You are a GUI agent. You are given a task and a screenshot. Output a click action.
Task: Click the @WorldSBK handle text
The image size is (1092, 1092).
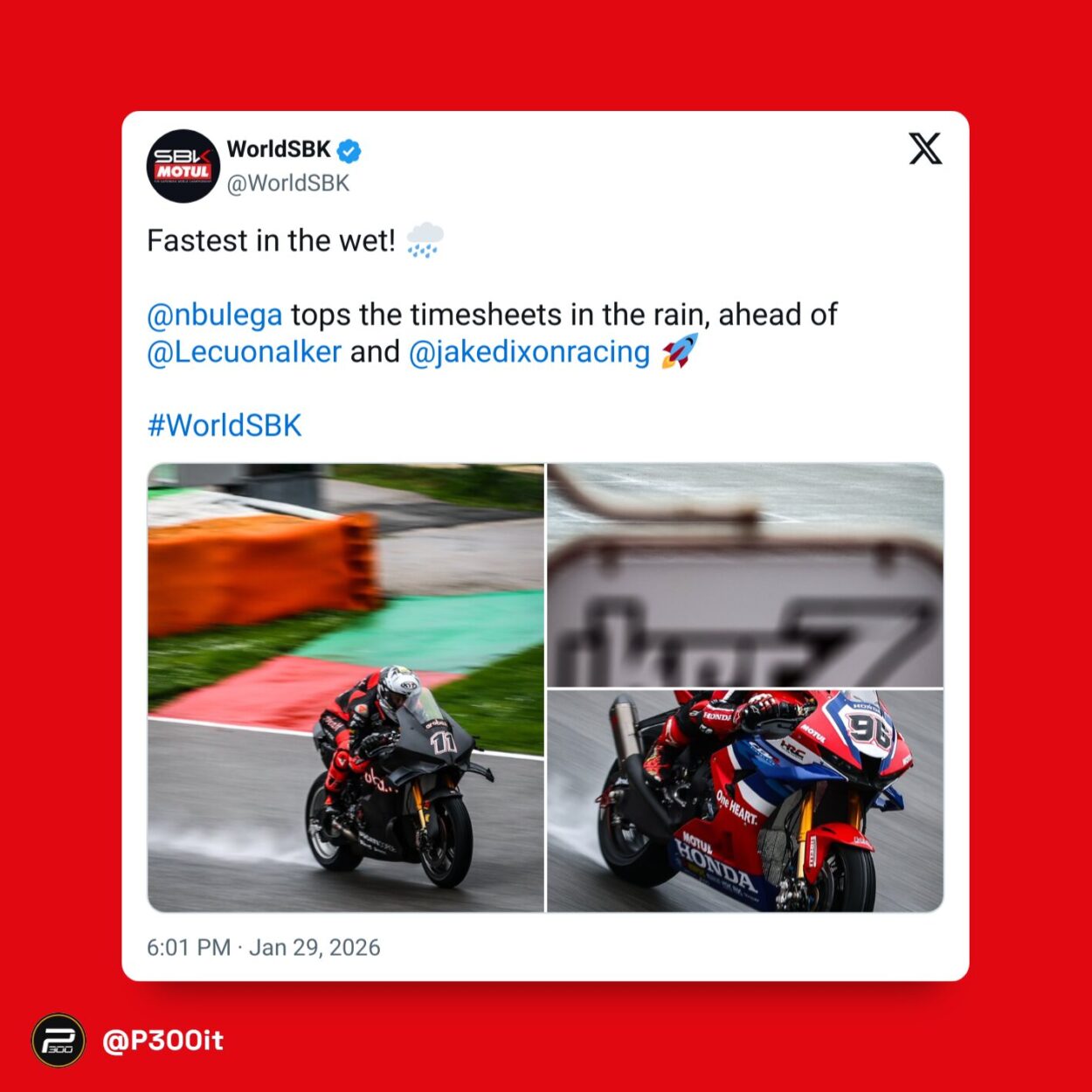coord(288,183)
